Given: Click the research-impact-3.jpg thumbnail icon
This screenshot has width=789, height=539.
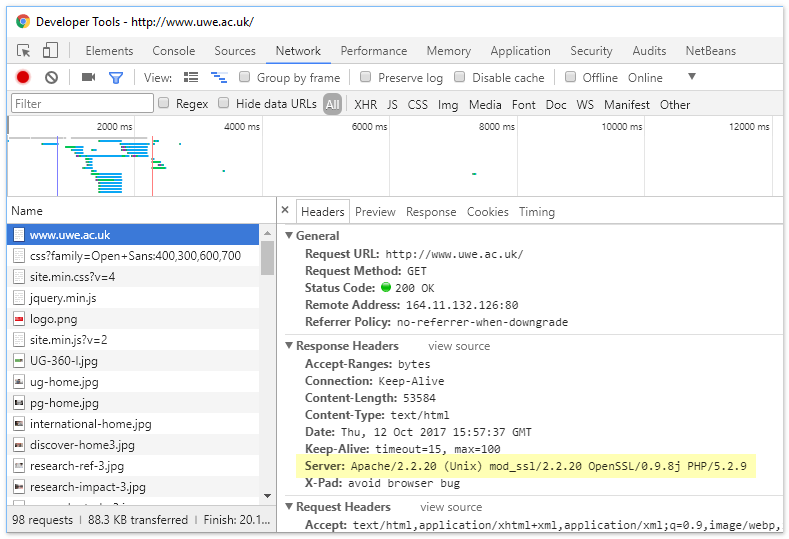Looking at the screenshot, I should (19, 487).
